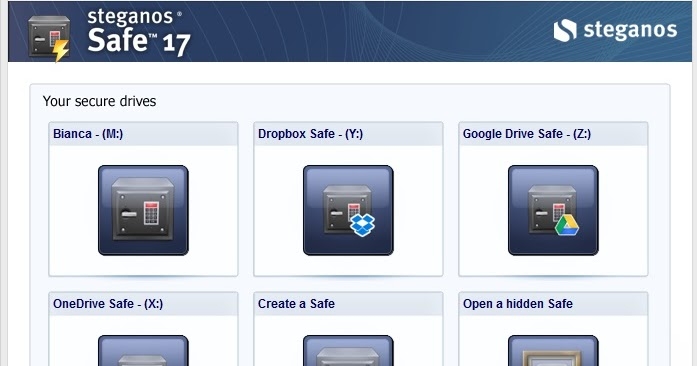This screenshot has width=697, height=366.
Task: Click the blue Dropbox badge on the safe
Action: click(x=363, y=225)
